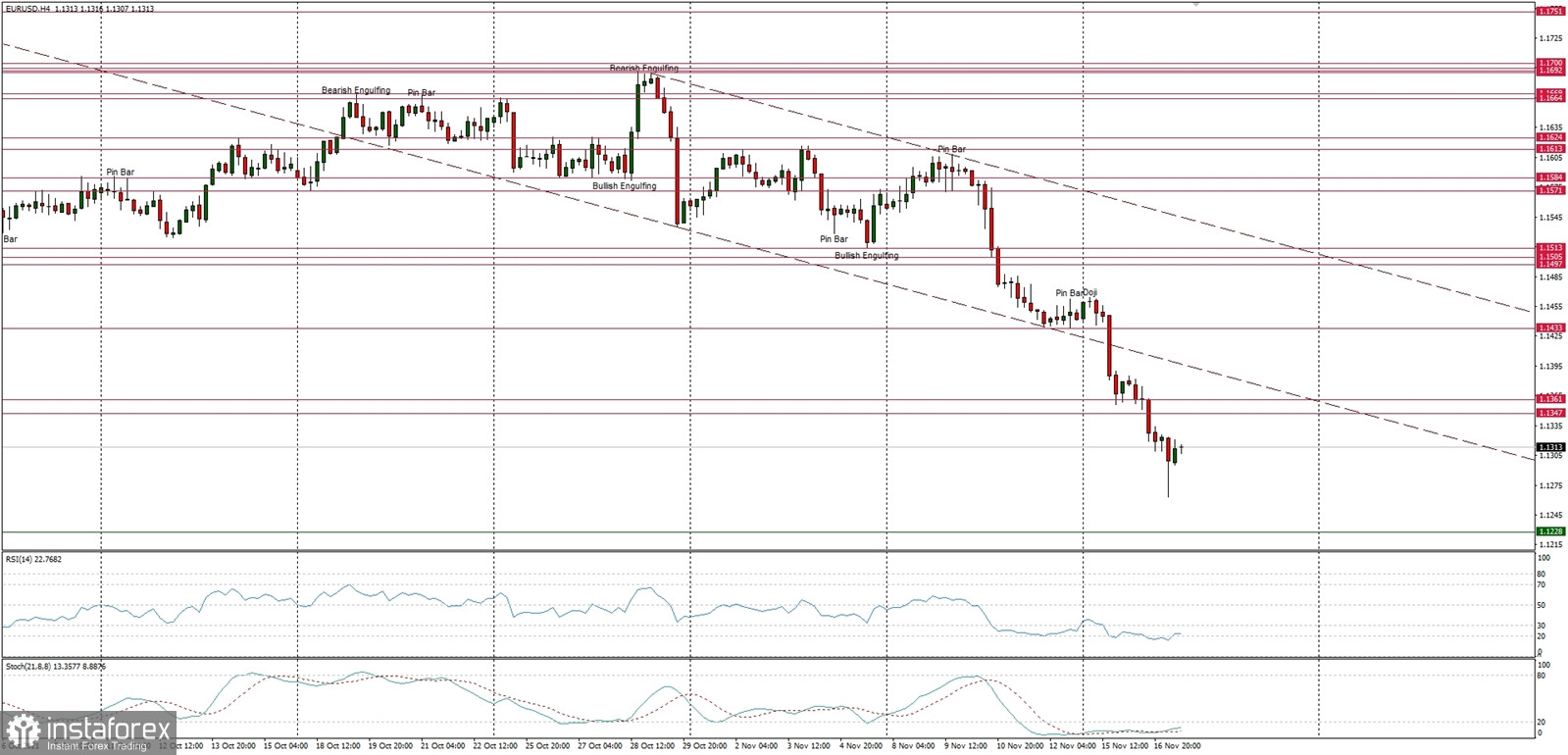Click the RSI scale 50 level value
Viewport: 1568px width, 755px height.
[x=1542, y=606]
